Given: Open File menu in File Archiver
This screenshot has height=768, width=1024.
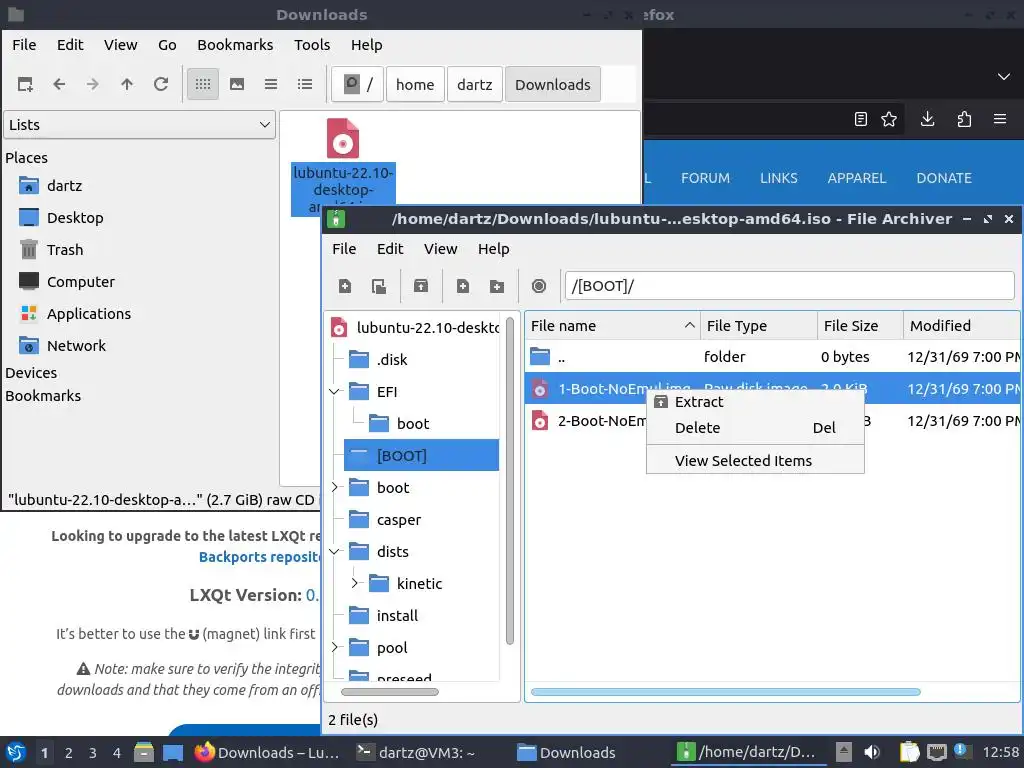Looking at the screenshot, I should tap(344, 249).
